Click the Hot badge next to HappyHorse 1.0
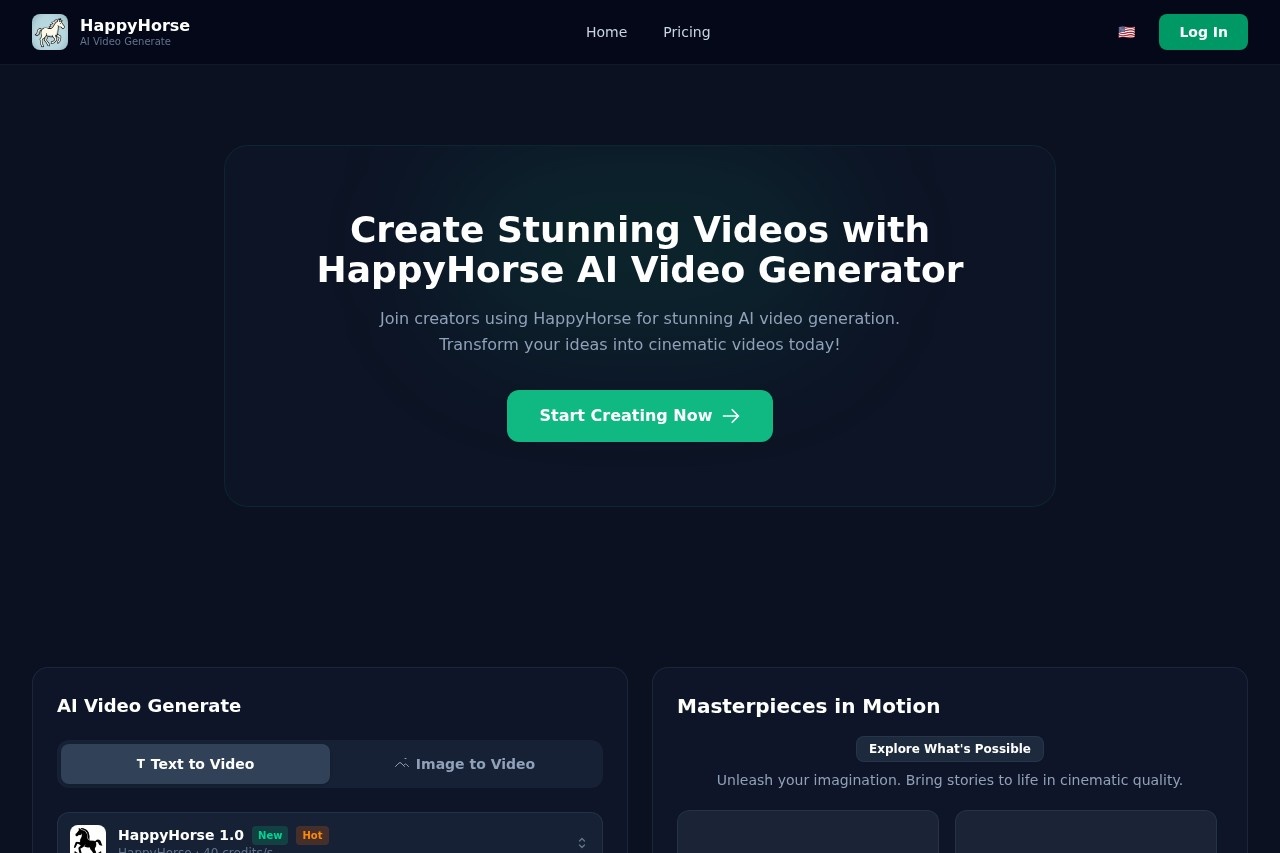1280x853 pixels. [312, 835]
